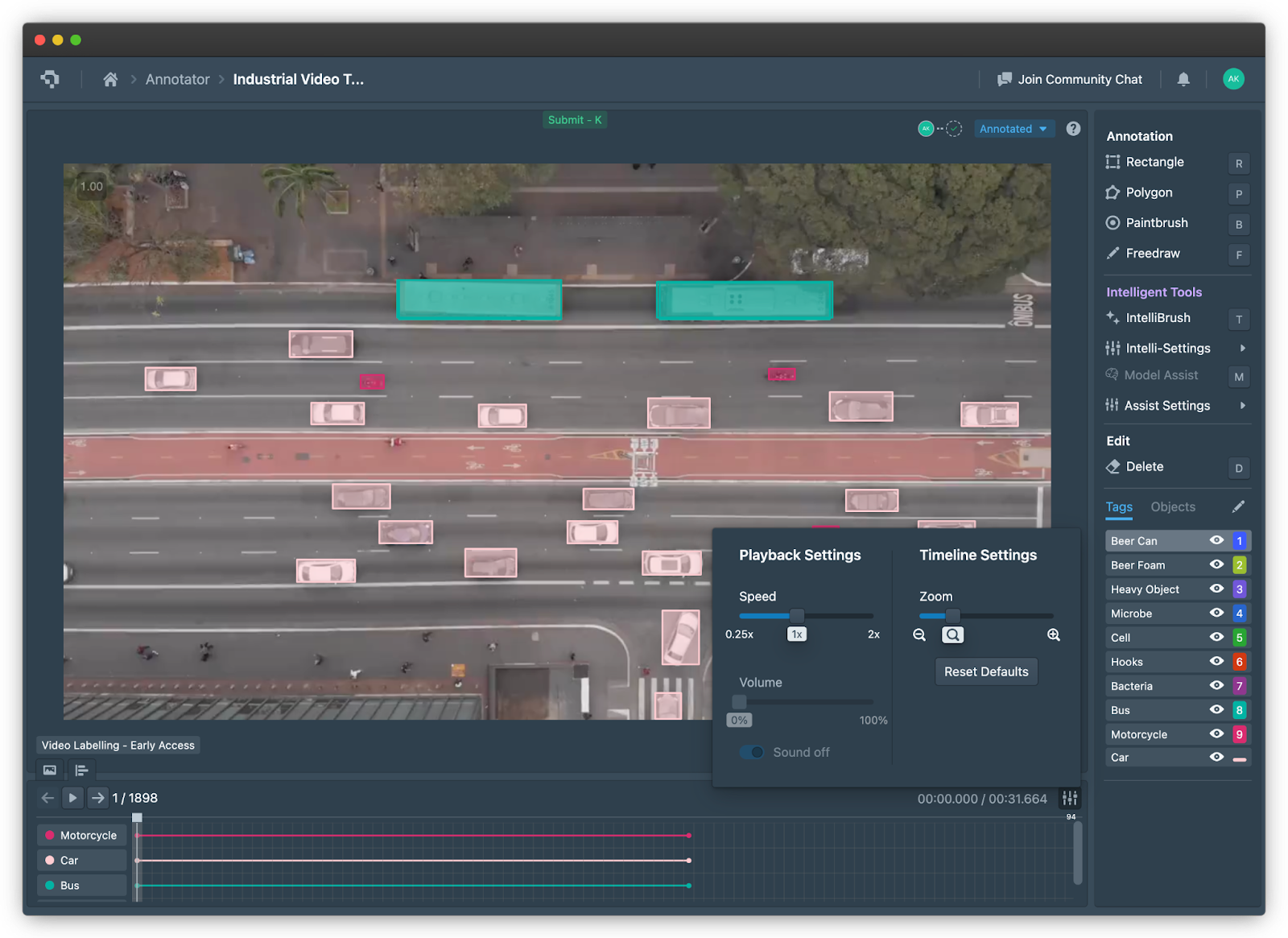Switch to the Objects tab
Screen dimensions: 1288x938
click(x=1172, y=506)
